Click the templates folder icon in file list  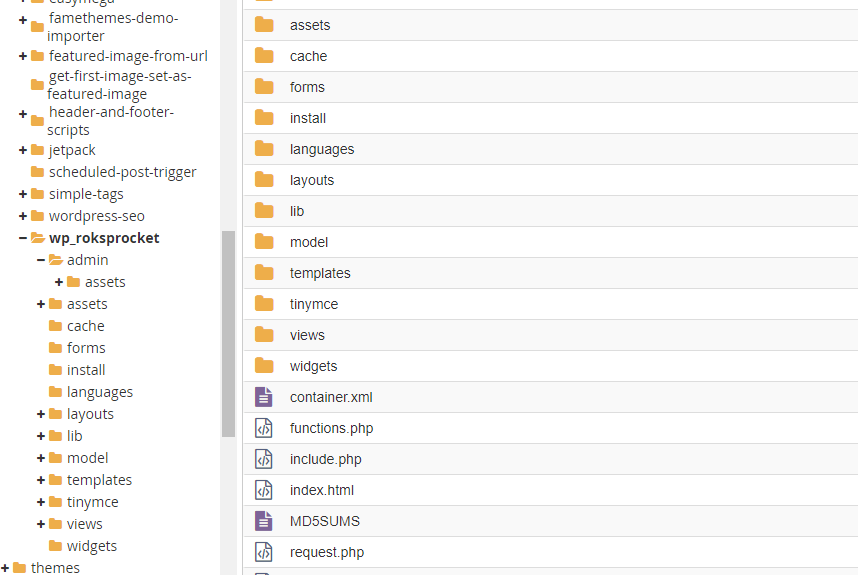tap(264, 272)
